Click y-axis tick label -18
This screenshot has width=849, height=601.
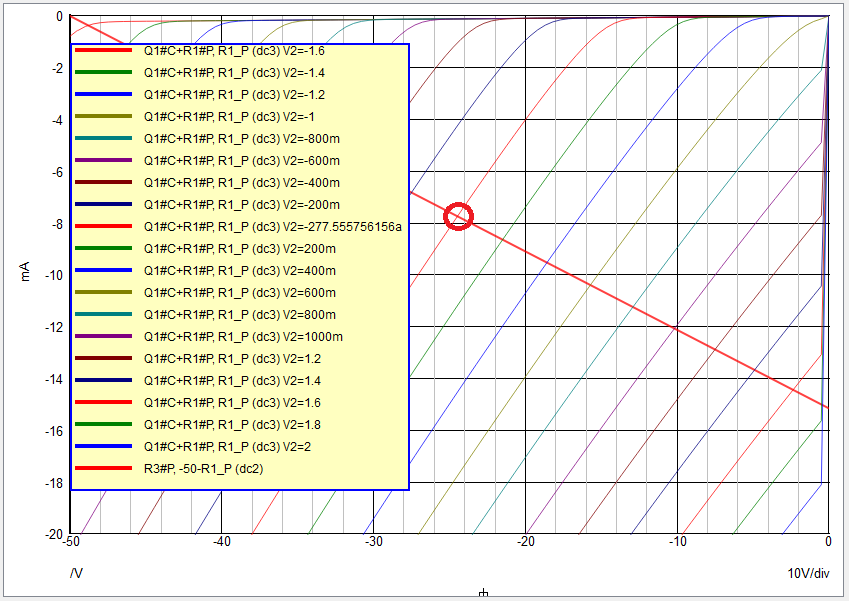click(x=54, y=484)
